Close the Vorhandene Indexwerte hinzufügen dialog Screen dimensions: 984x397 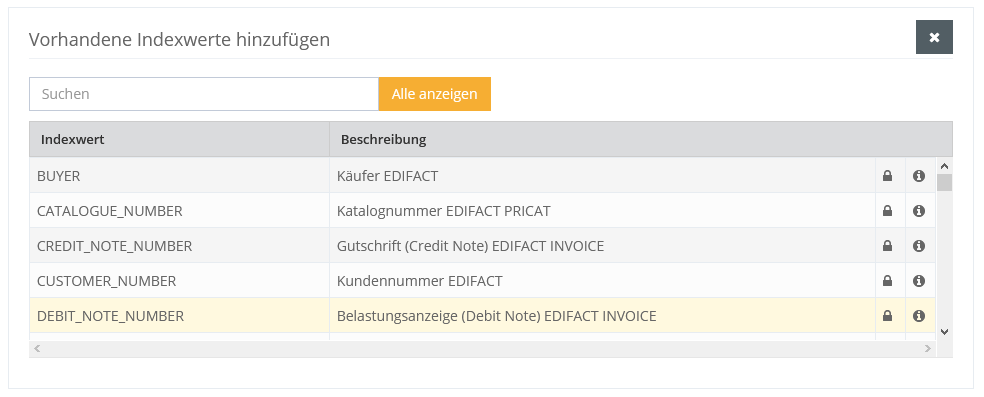[934, 37]
